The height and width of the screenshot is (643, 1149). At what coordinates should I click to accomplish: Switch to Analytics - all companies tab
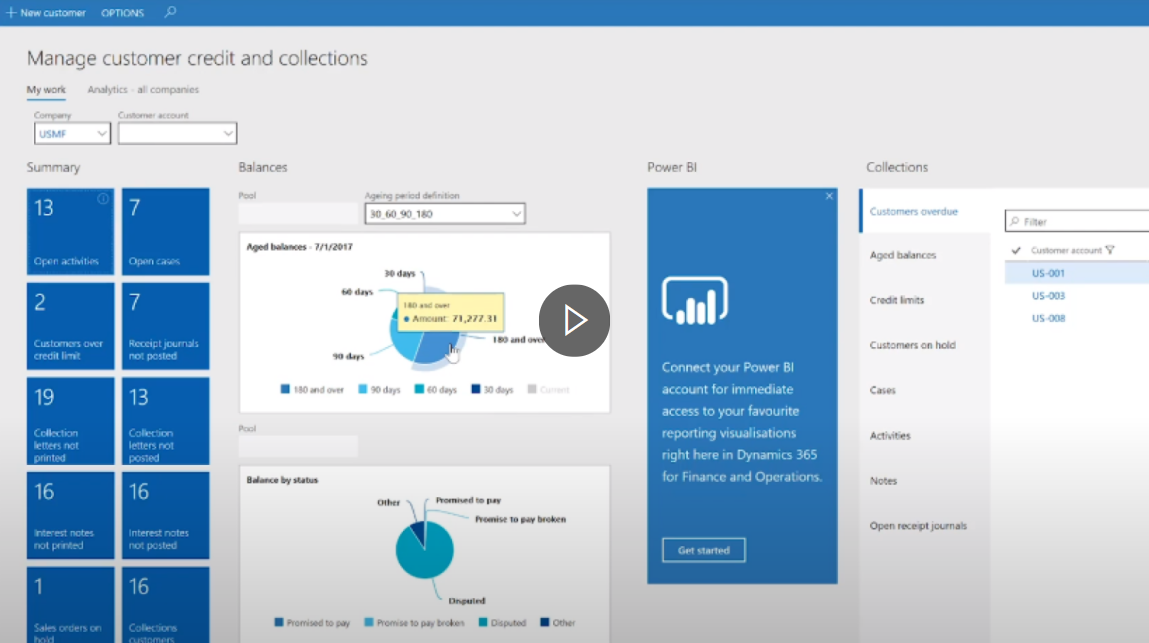coord(143,89)
